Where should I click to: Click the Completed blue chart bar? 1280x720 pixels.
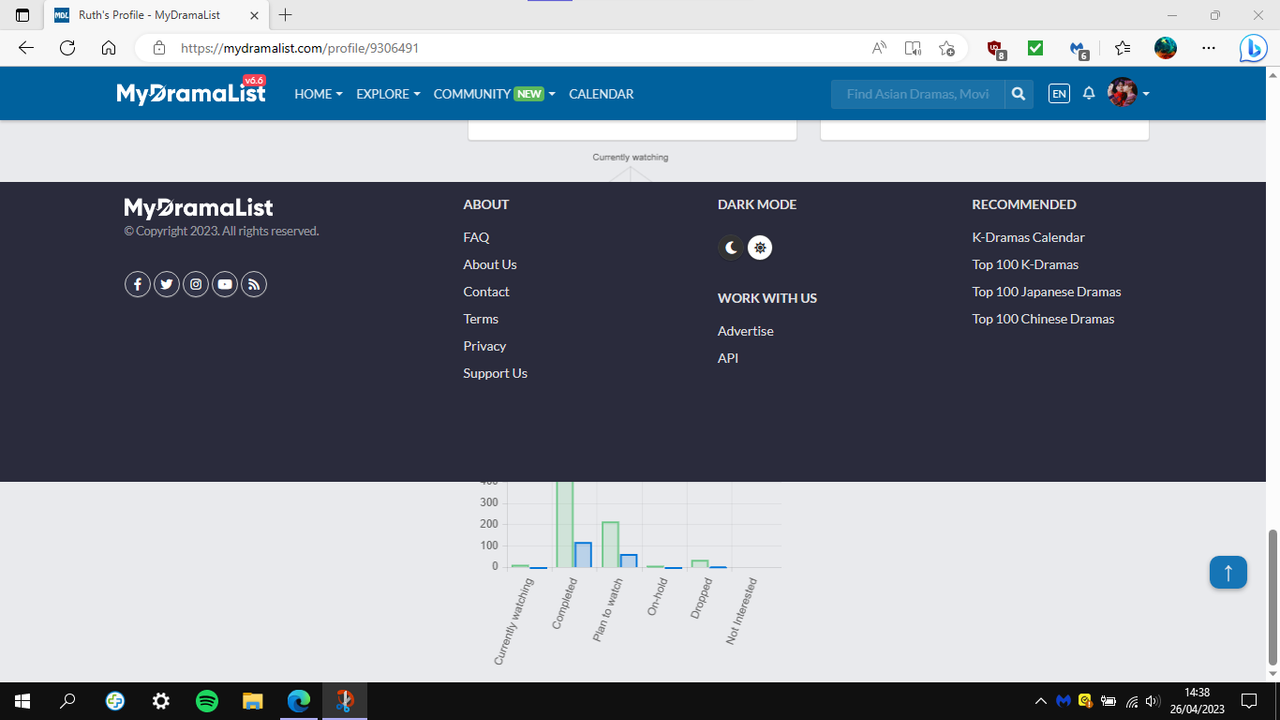(583, 555)
